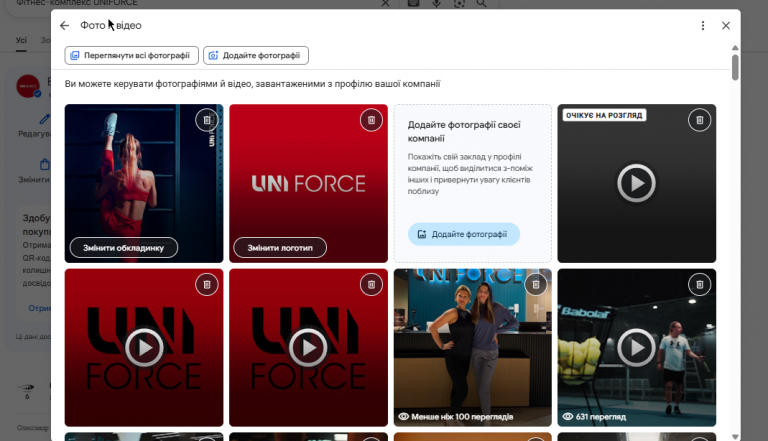Screen dimensions: 768x441
Task: Delete first UNI FORCE logo video in second row
Action: (207, 285)
